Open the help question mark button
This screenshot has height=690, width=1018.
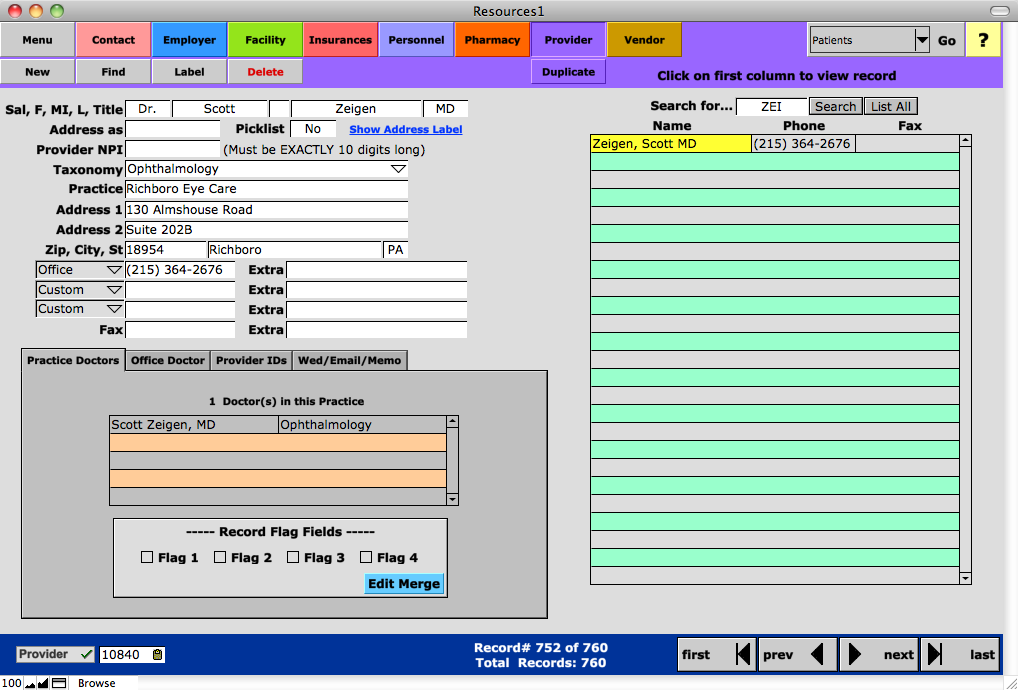[x=983, y=40]
